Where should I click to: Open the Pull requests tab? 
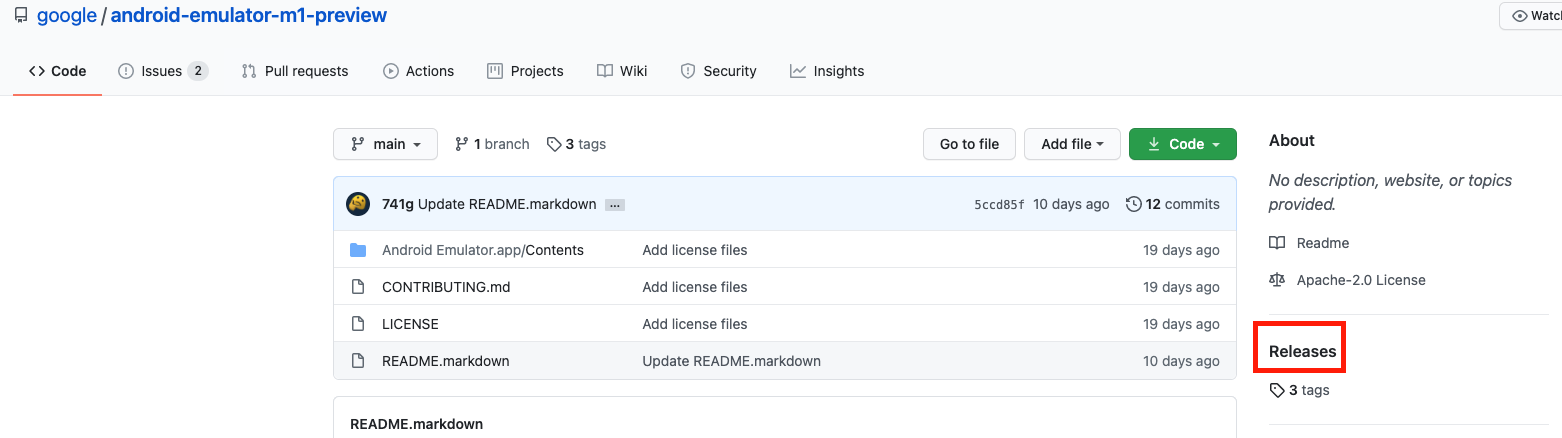tap(295, 71)
